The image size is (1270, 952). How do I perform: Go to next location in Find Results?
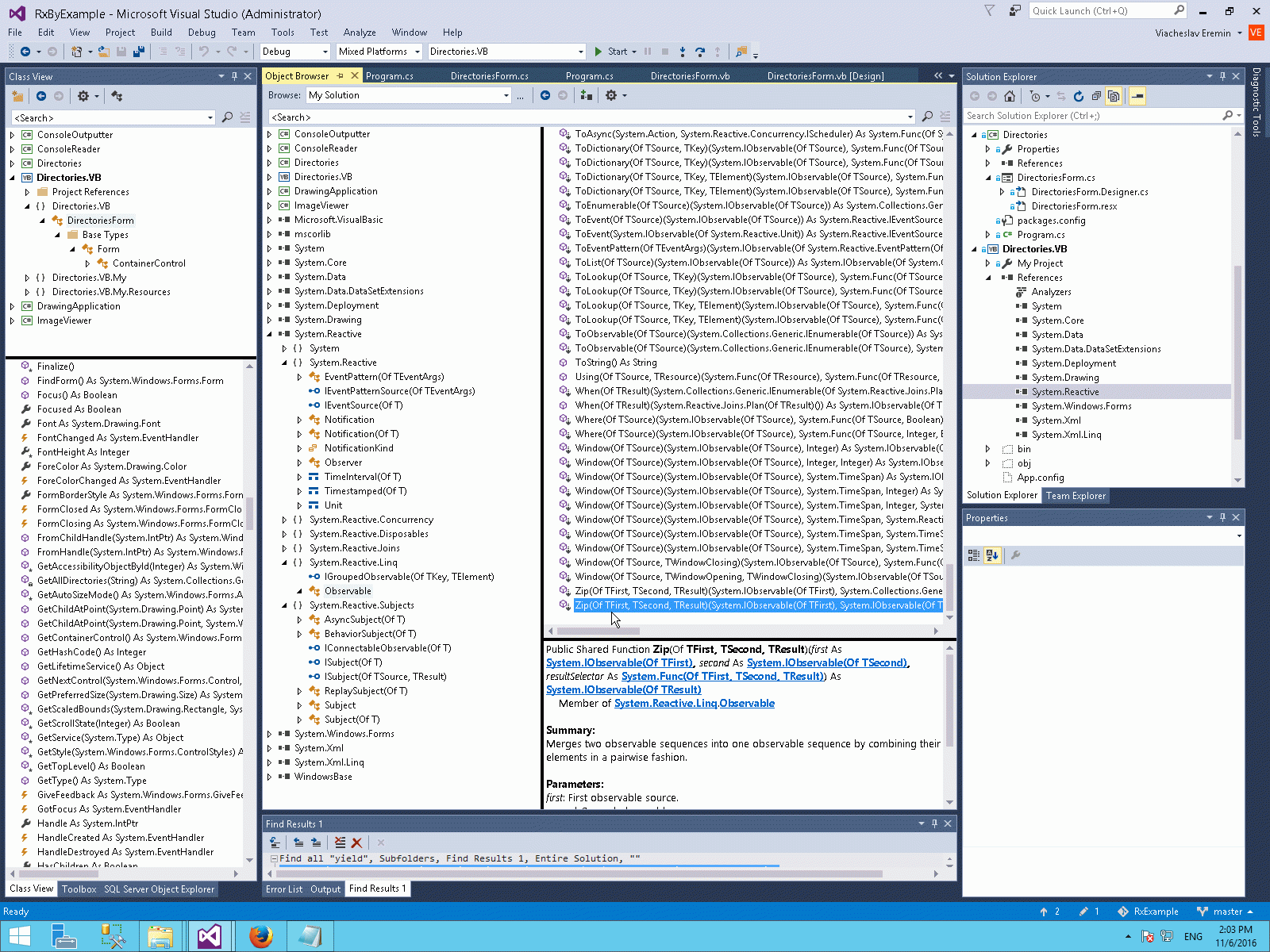pyautogui.click(x=316, y=843)
